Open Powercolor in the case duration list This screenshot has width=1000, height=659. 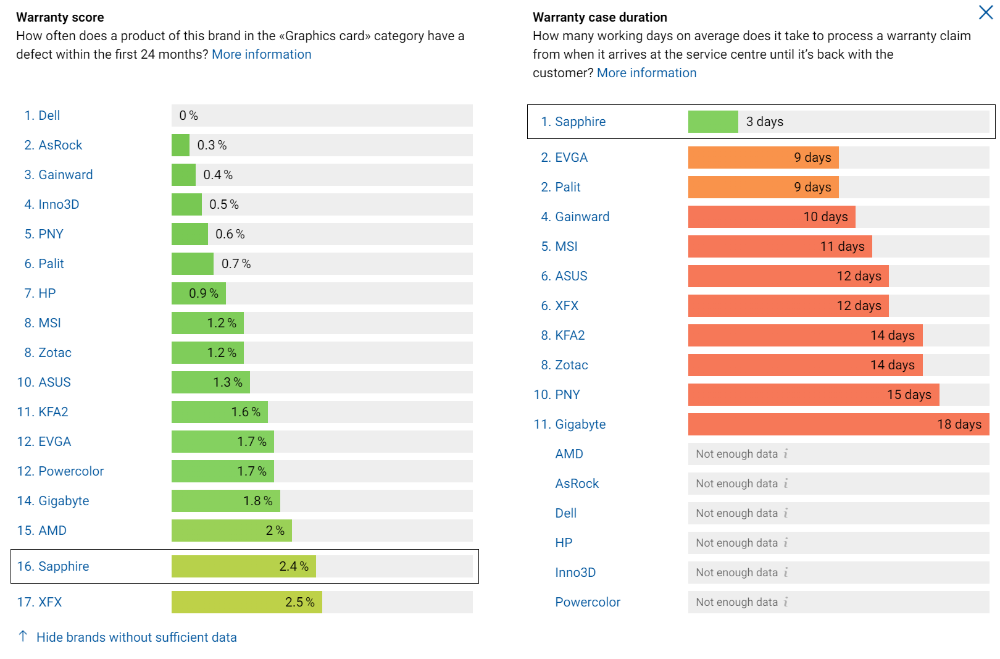tap(587, 602)
